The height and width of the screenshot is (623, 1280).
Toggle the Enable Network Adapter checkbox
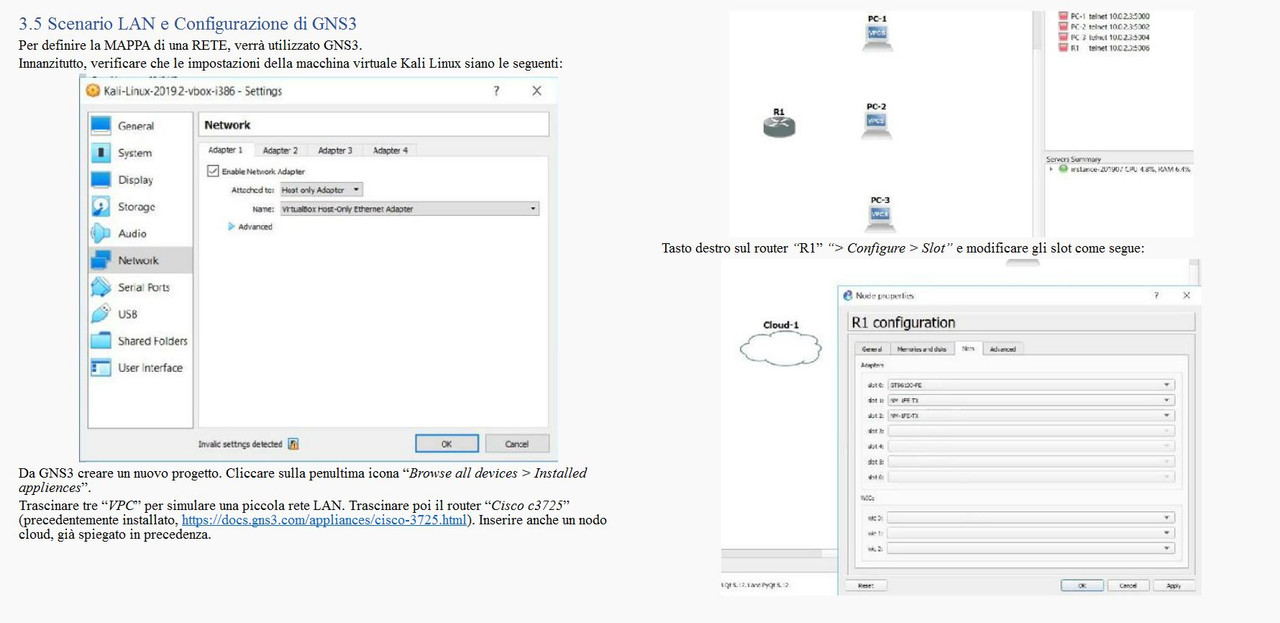coord(212,171)
